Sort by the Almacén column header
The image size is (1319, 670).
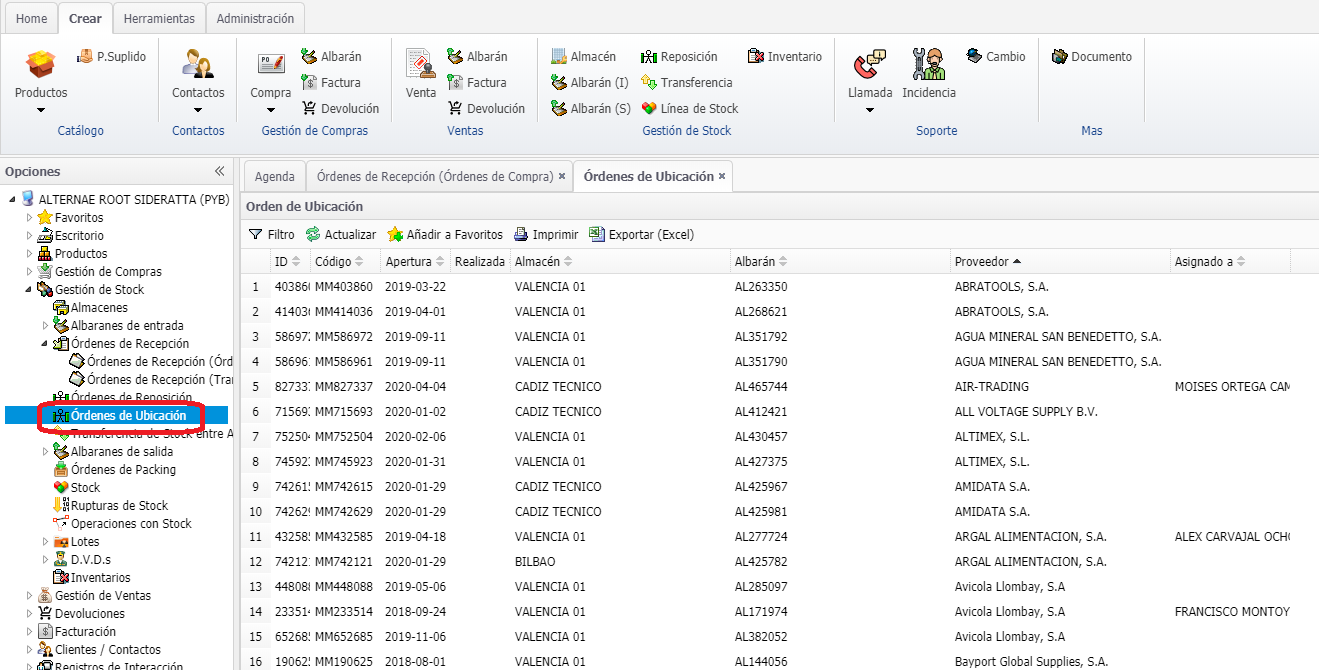[x=620, y=261]
